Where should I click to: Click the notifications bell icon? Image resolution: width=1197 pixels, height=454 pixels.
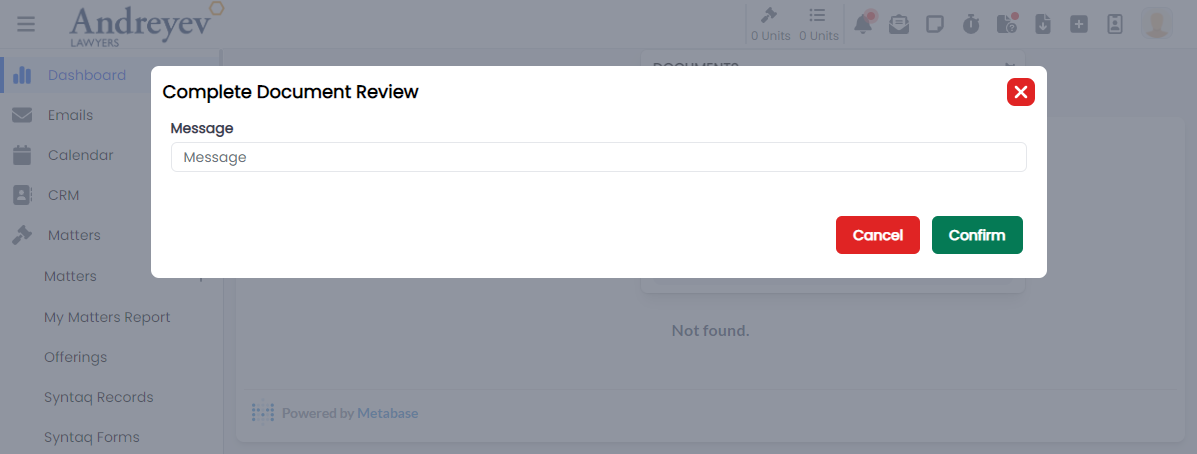pyautogui.click(x=862, y=24)
